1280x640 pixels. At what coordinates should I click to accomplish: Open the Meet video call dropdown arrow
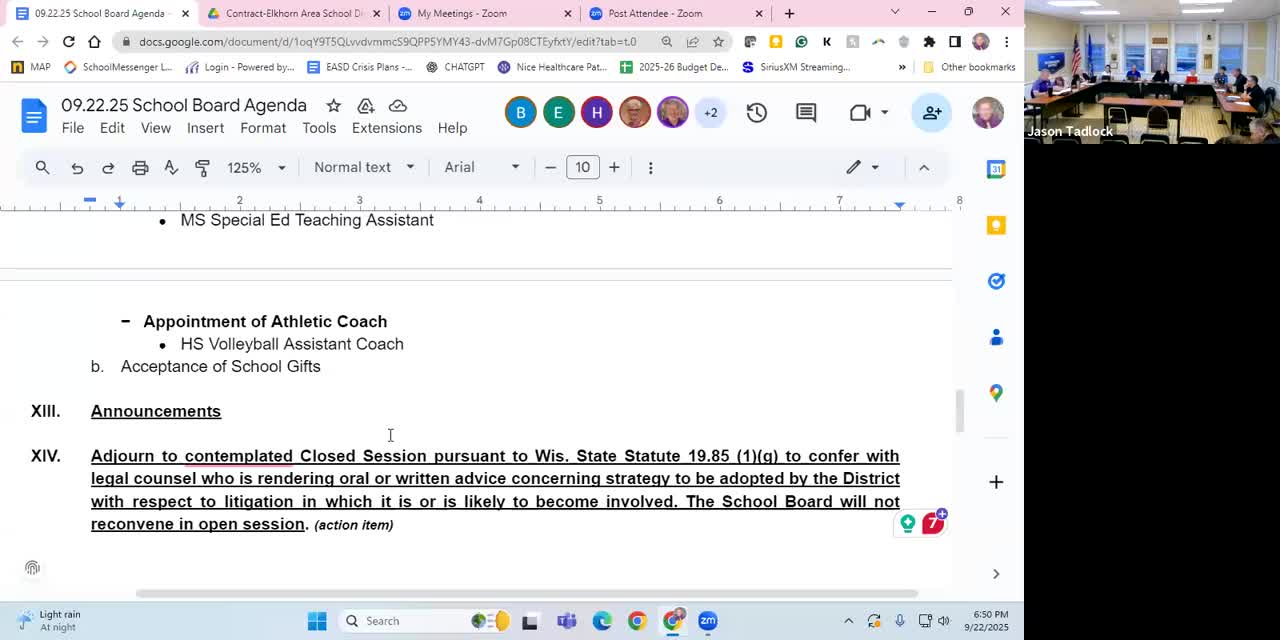884,113
